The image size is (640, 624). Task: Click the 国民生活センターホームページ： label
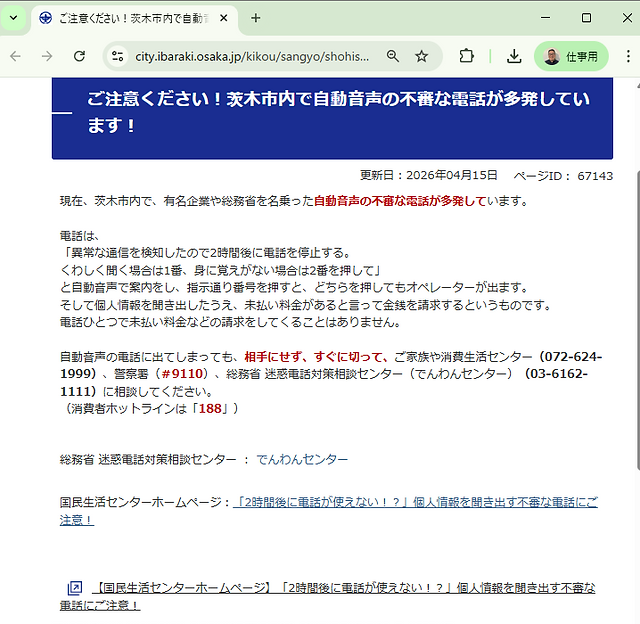[x=145, y=502]
